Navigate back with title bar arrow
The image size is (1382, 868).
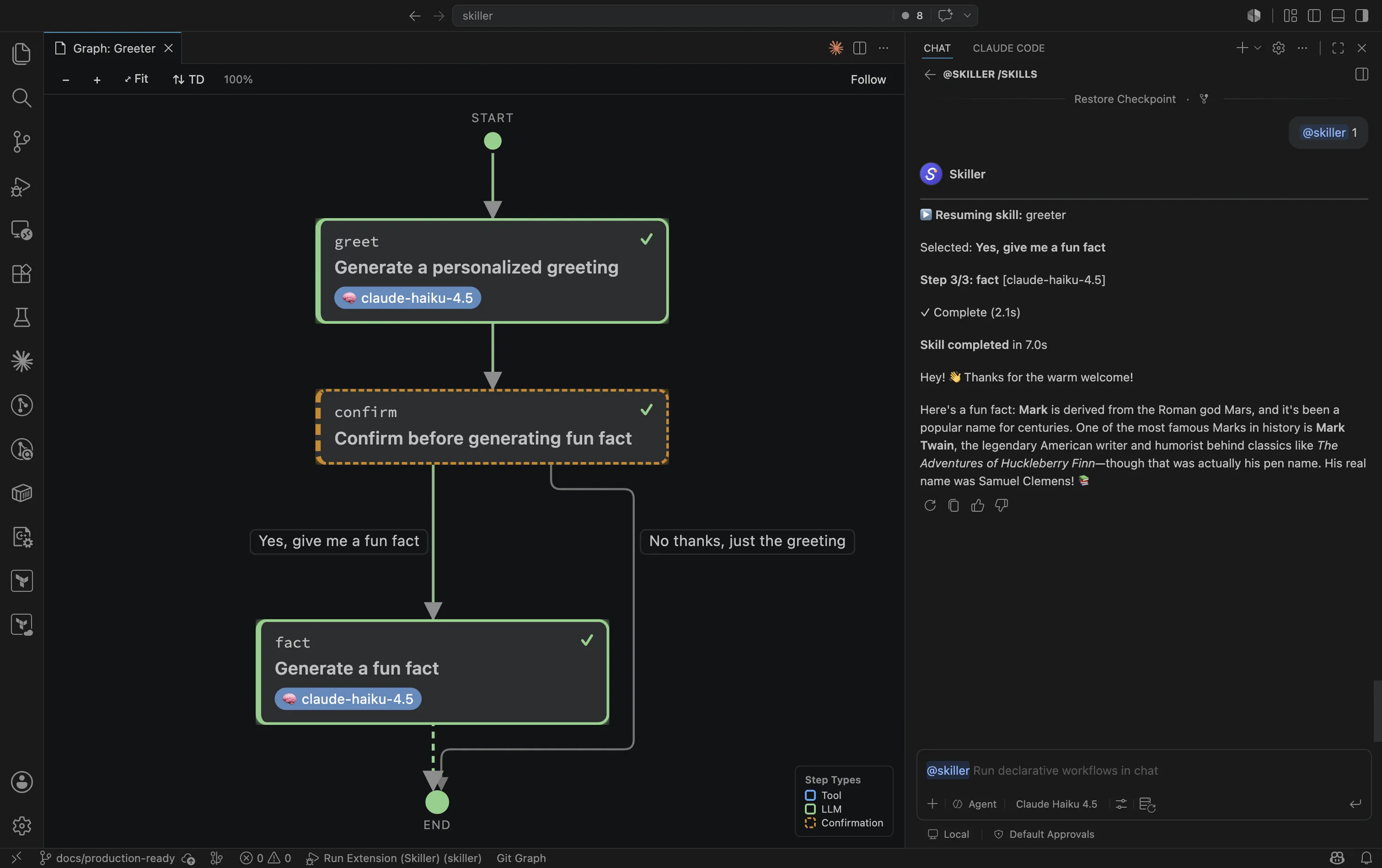[414, 16]
